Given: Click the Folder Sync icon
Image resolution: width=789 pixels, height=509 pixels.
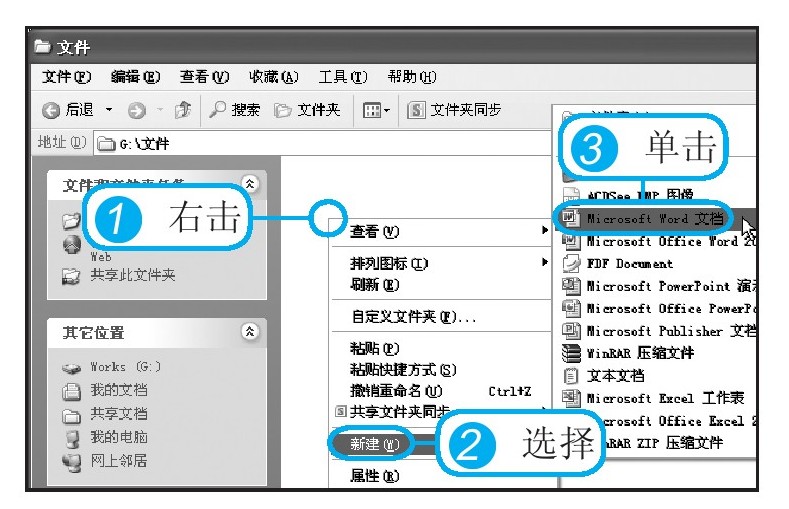Looking at the screenshot, I should pos(416,110).
